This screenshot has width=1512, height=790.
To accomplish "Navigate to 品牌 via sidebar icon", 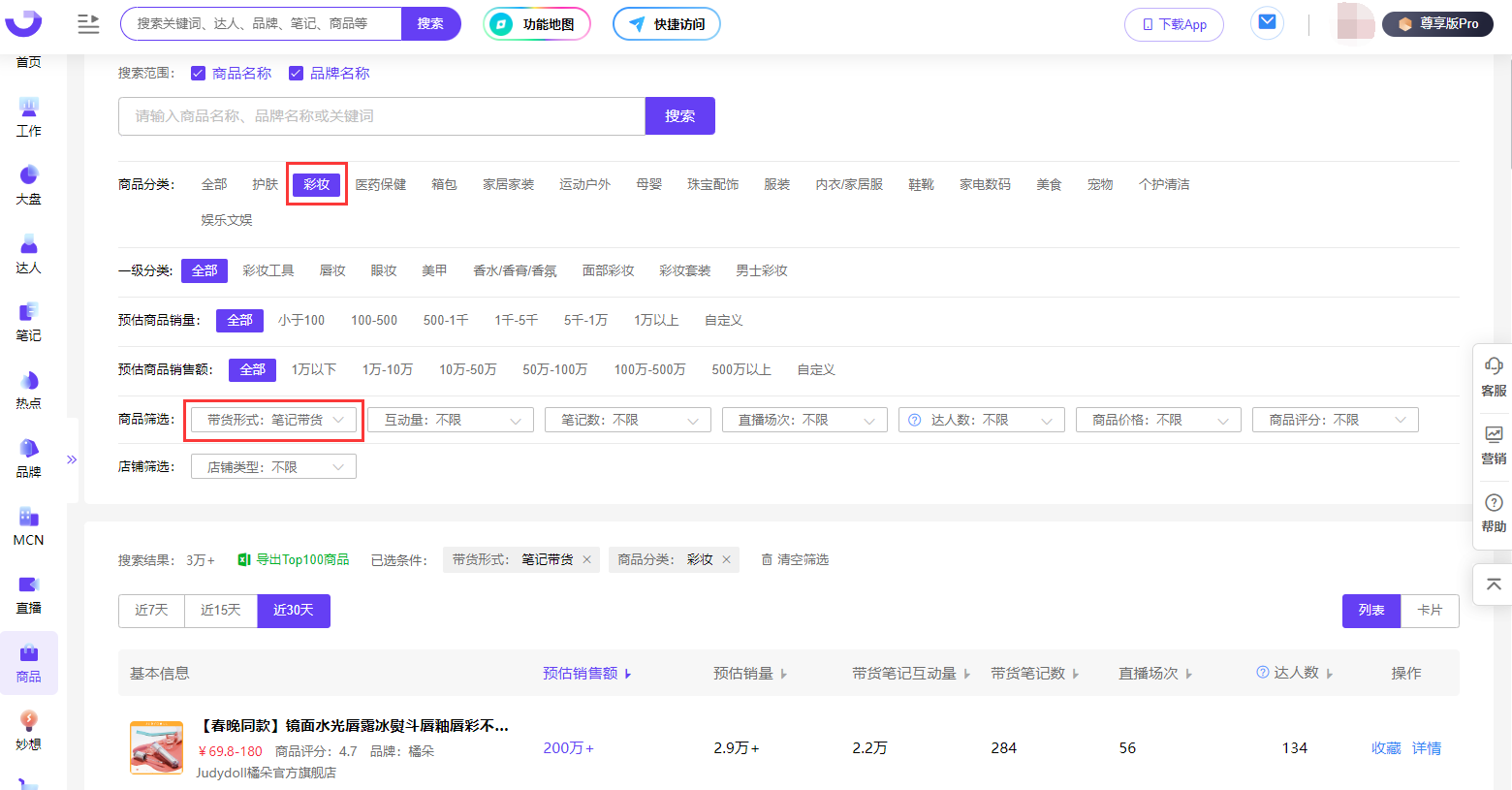I will [x=28, y=458].
